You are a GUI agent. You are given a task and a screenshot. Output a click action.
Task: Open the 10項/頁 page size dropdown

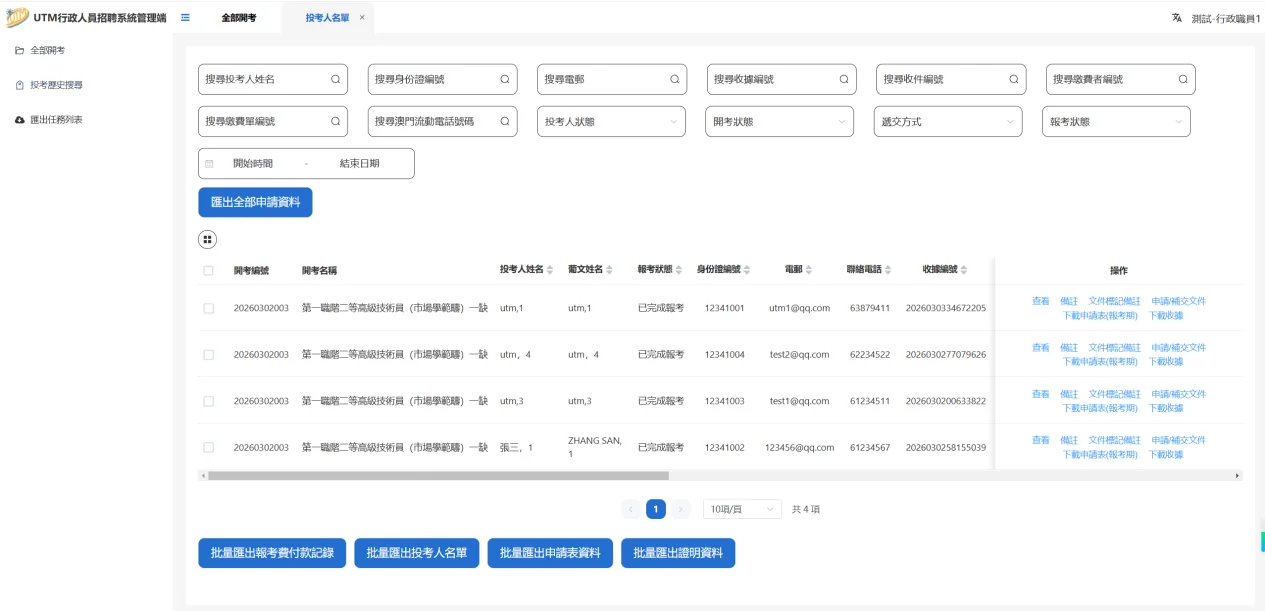(x=742, y=509)
